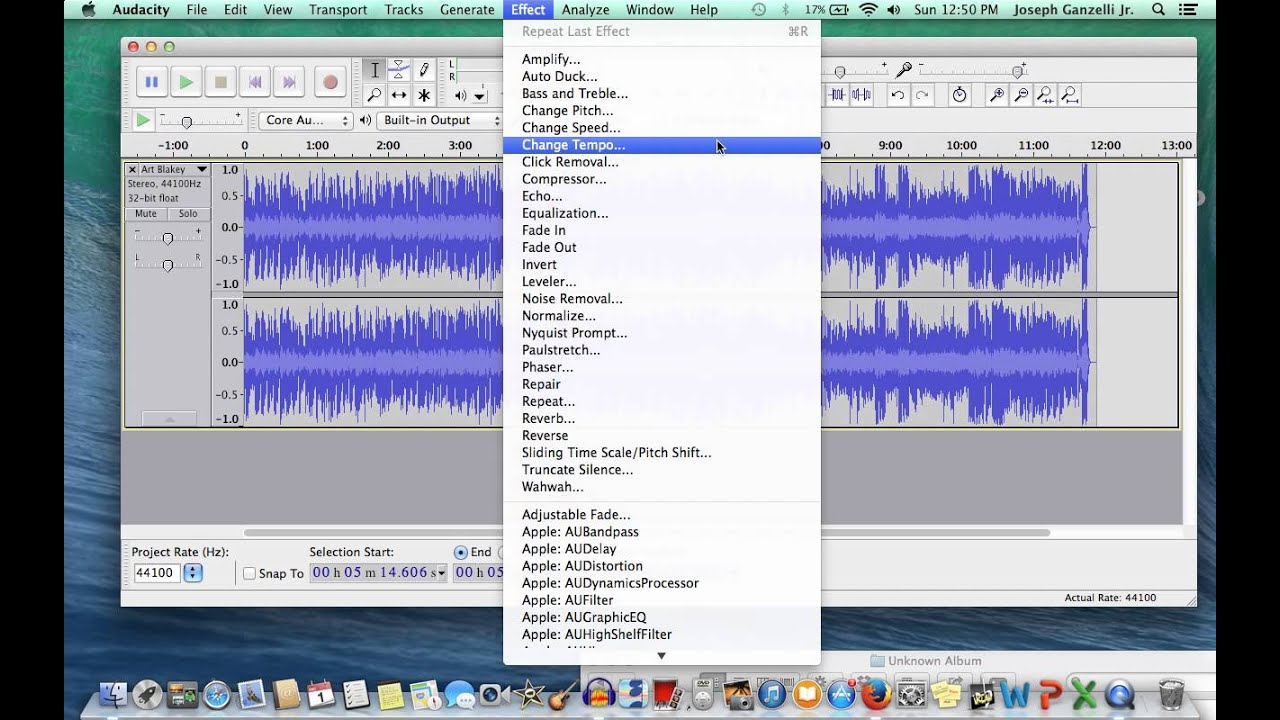Image resolution: width=1280 pixels, height=720 pixels.
Task: Open Trash in the Dock
Action: click(x=1171, y=693)
